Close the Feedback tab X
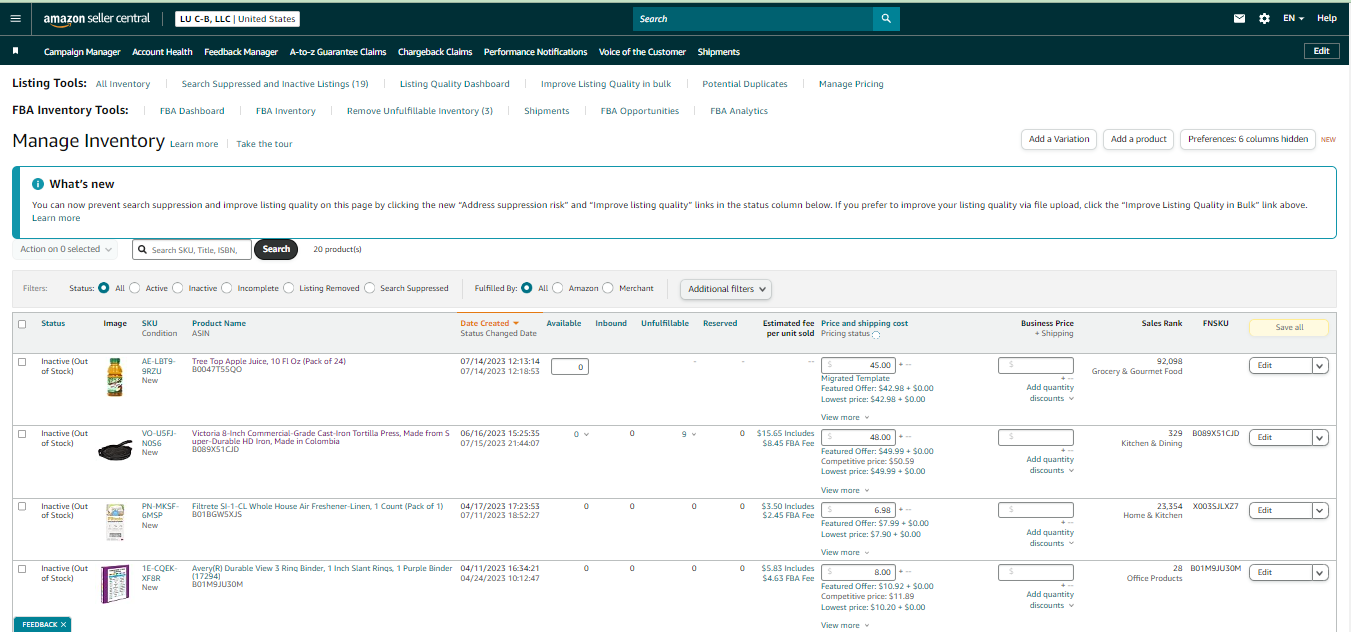1351x632 pixels. click(64, 624)
